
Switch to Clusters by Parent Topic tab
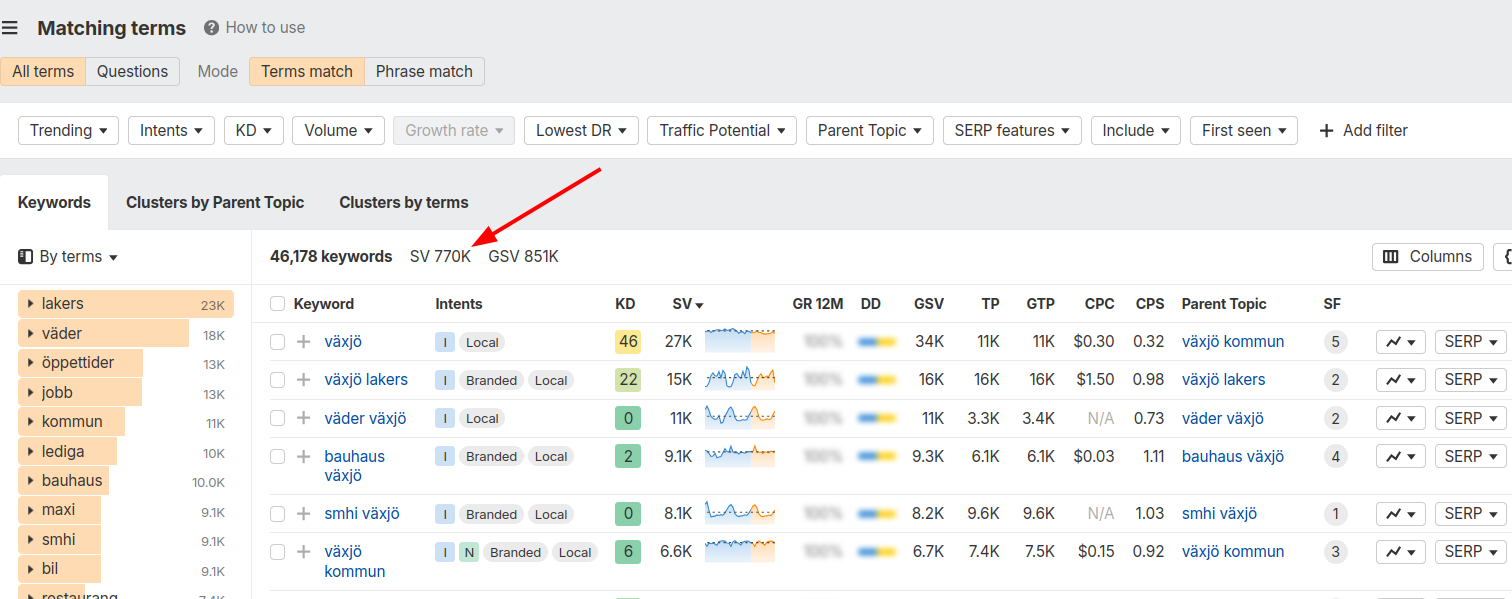(215, 202)
